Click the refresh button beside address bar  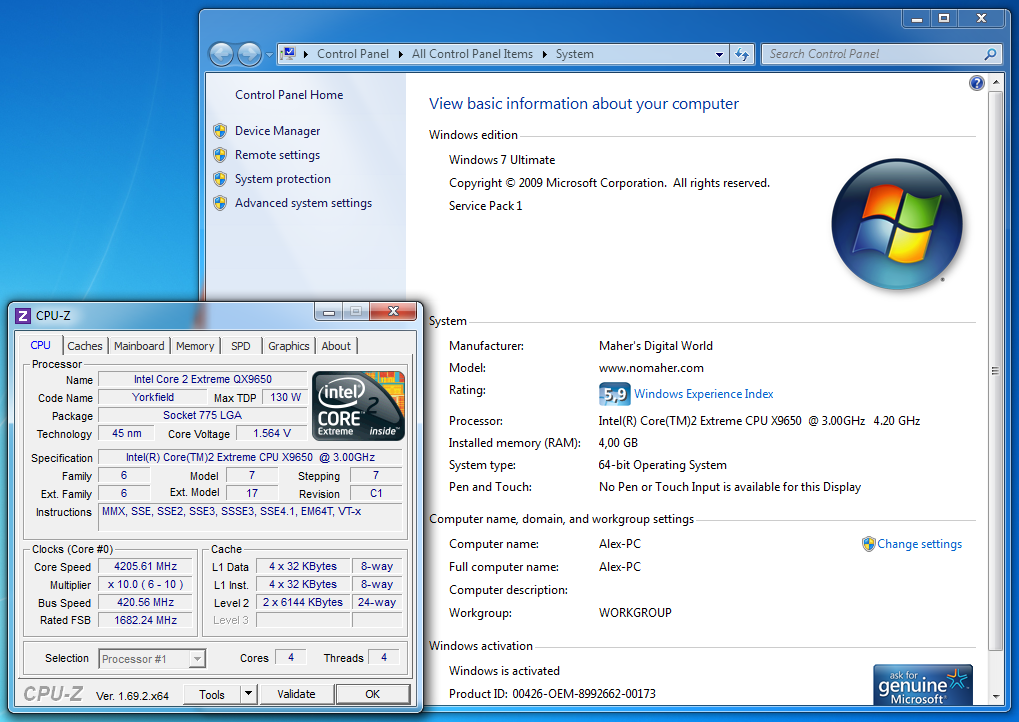[742, 54]
